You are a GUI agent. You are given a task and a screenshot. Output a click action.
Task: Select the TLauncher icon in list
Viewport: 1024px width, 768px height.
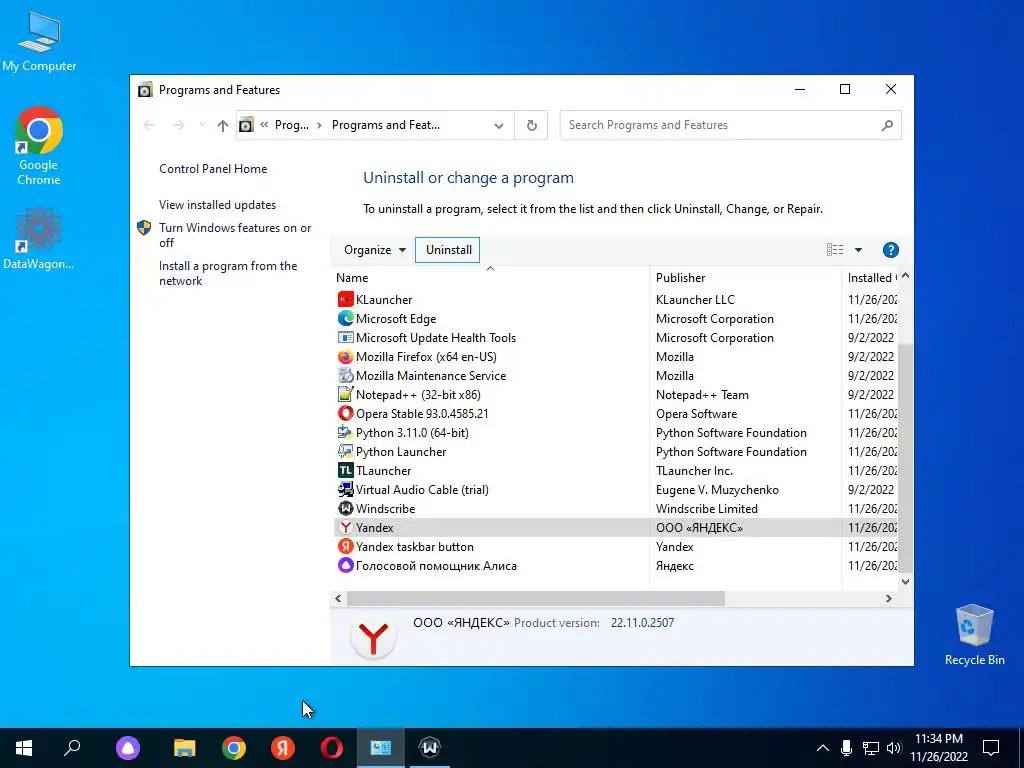click(345, 470)
